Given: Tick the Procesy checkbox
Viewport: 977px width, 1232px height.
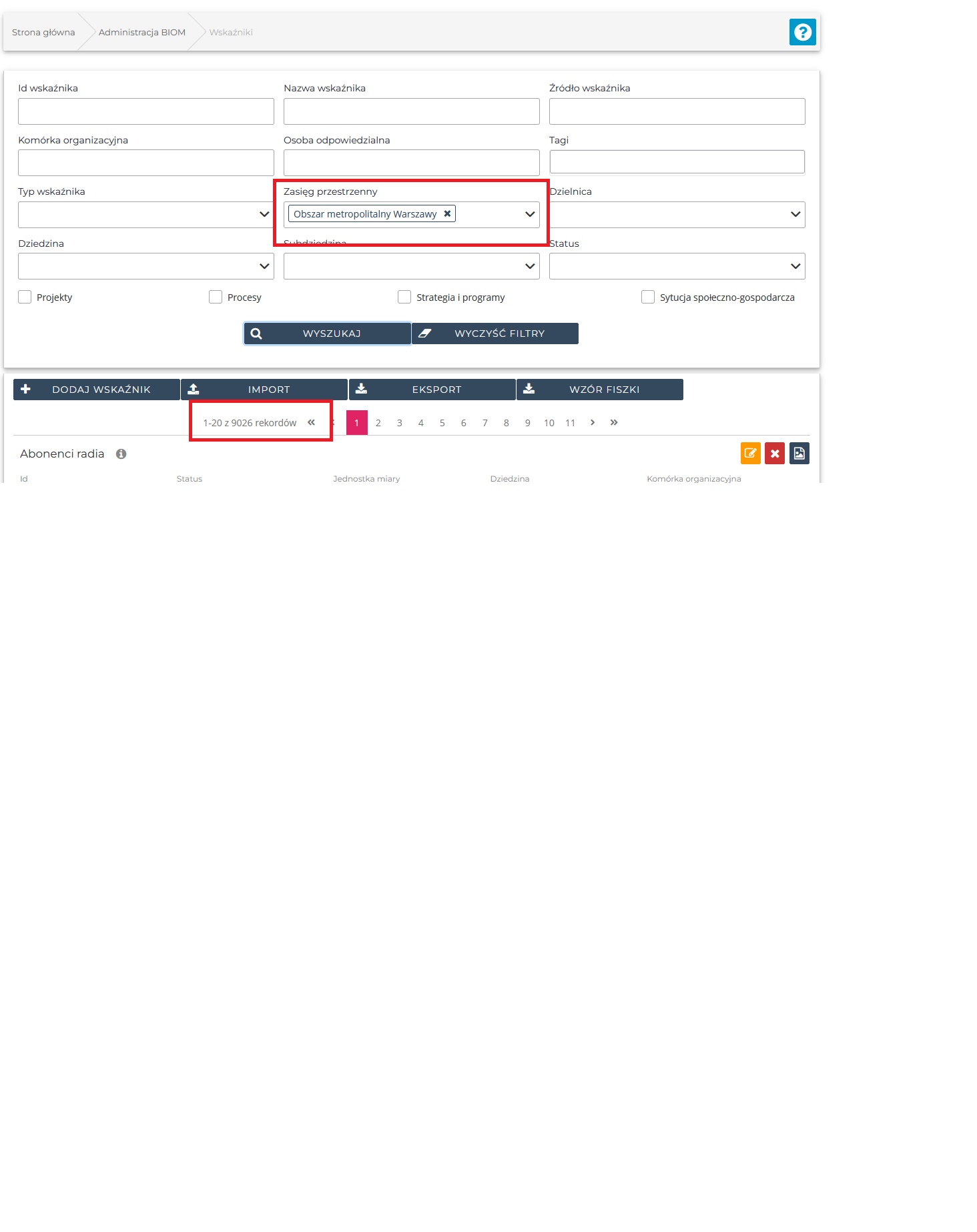Looking at the screenshot, I should point(216,297).
